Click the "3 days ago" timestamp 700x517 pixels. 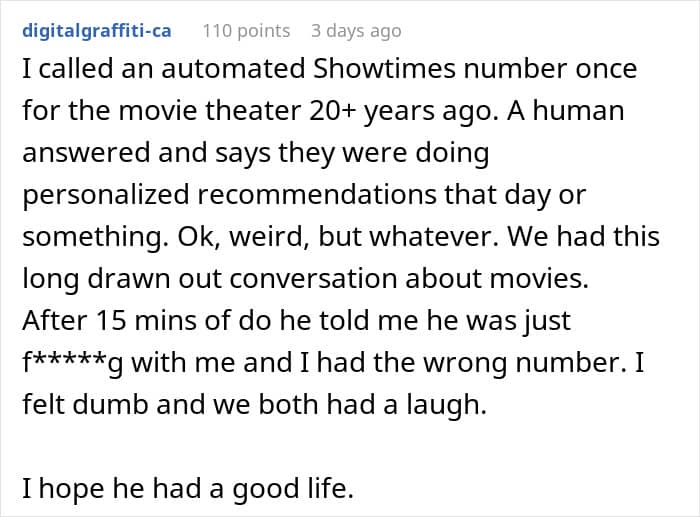(x=356, y=30)
